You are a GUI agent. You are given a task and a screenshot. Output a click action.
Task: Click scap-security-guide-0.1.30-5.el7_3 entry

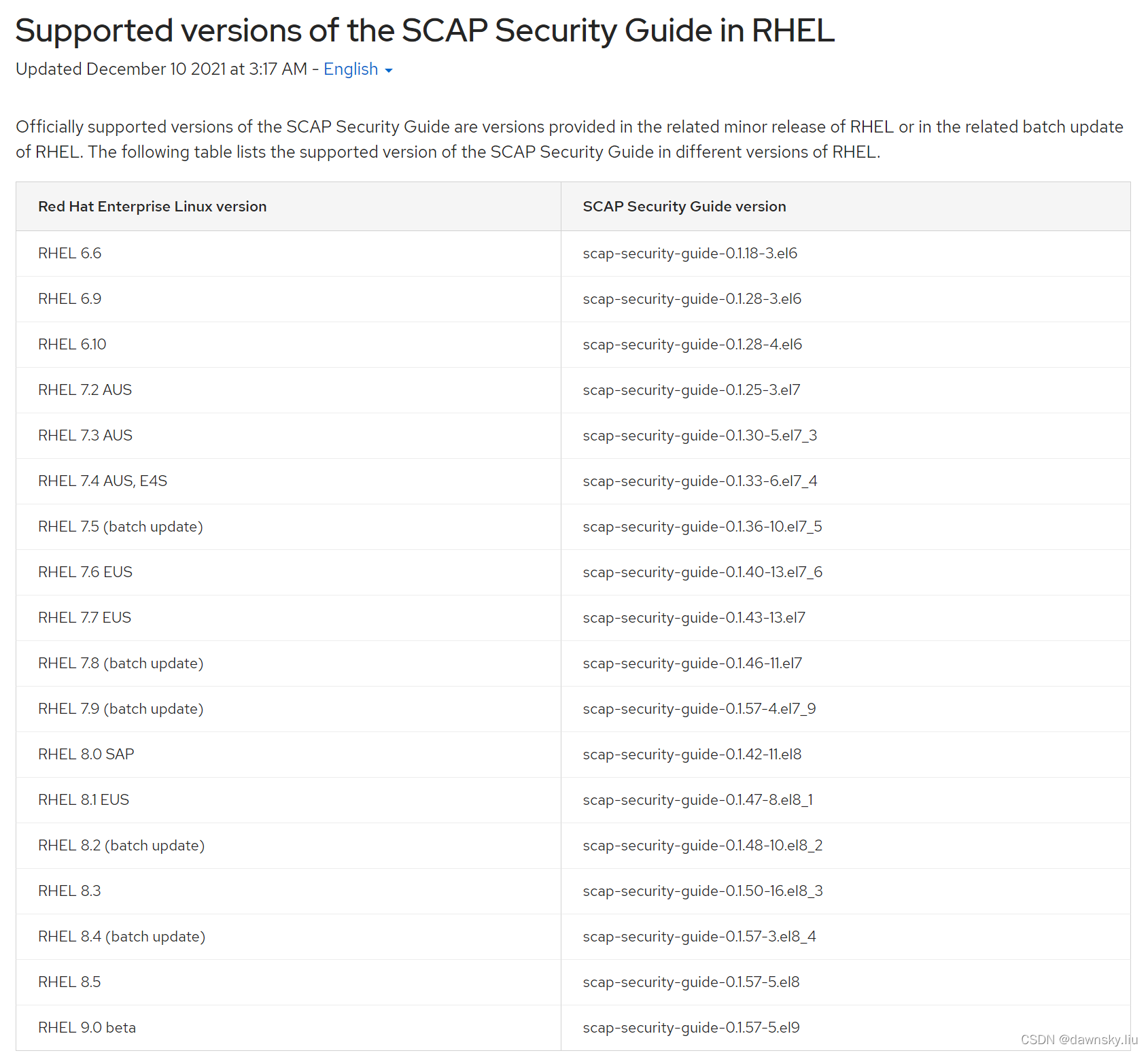coord(699,435)
